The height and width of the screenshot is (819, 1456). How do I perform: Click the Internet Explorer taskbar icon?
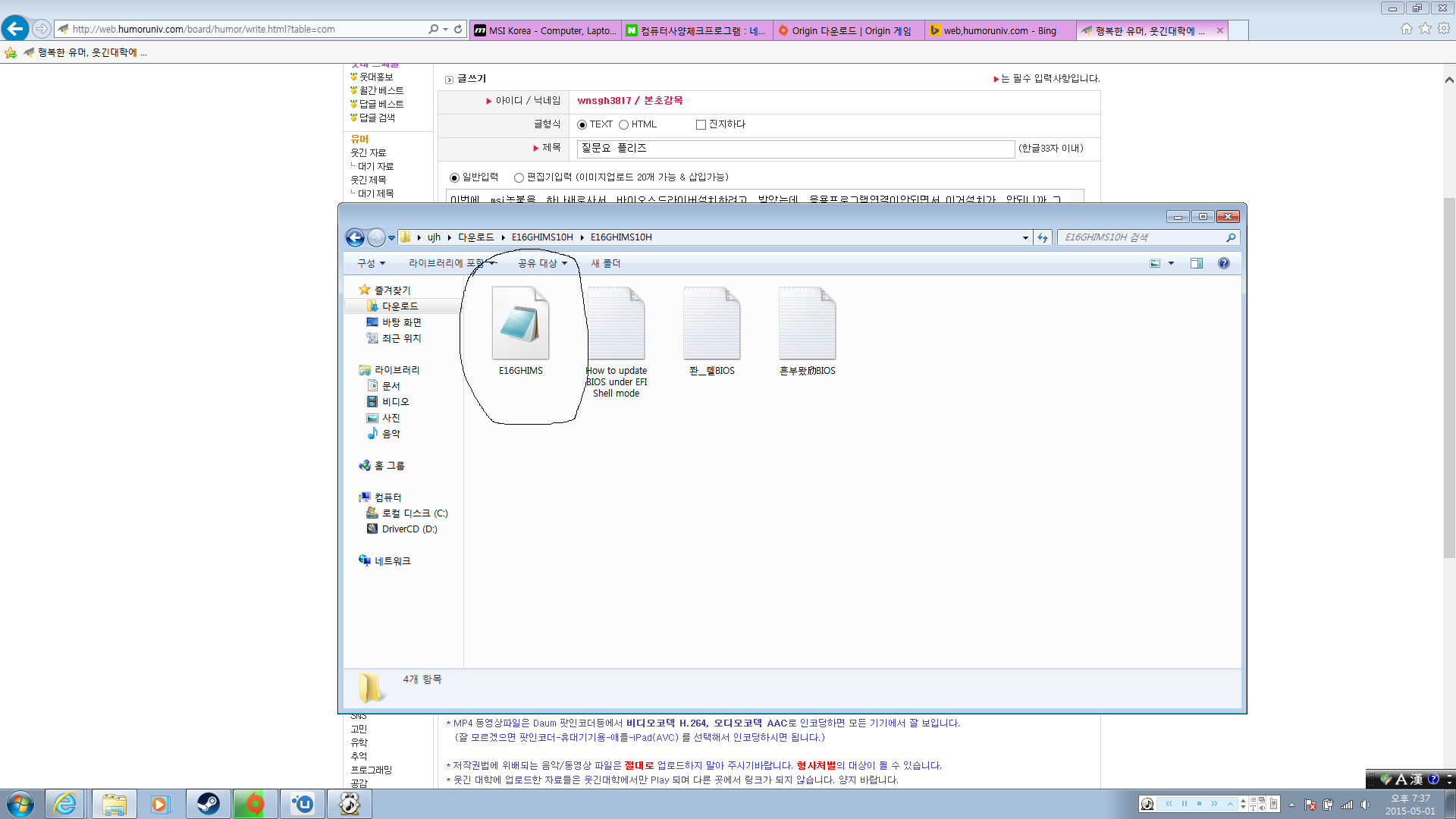click(65, 804)
